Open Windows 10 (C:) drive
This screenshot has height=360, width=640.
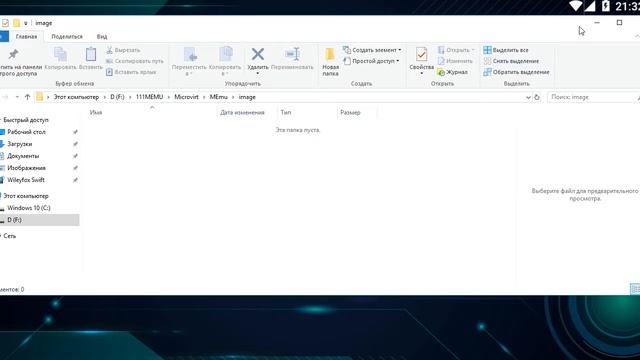pyautogui.click(x=29, y=208)
